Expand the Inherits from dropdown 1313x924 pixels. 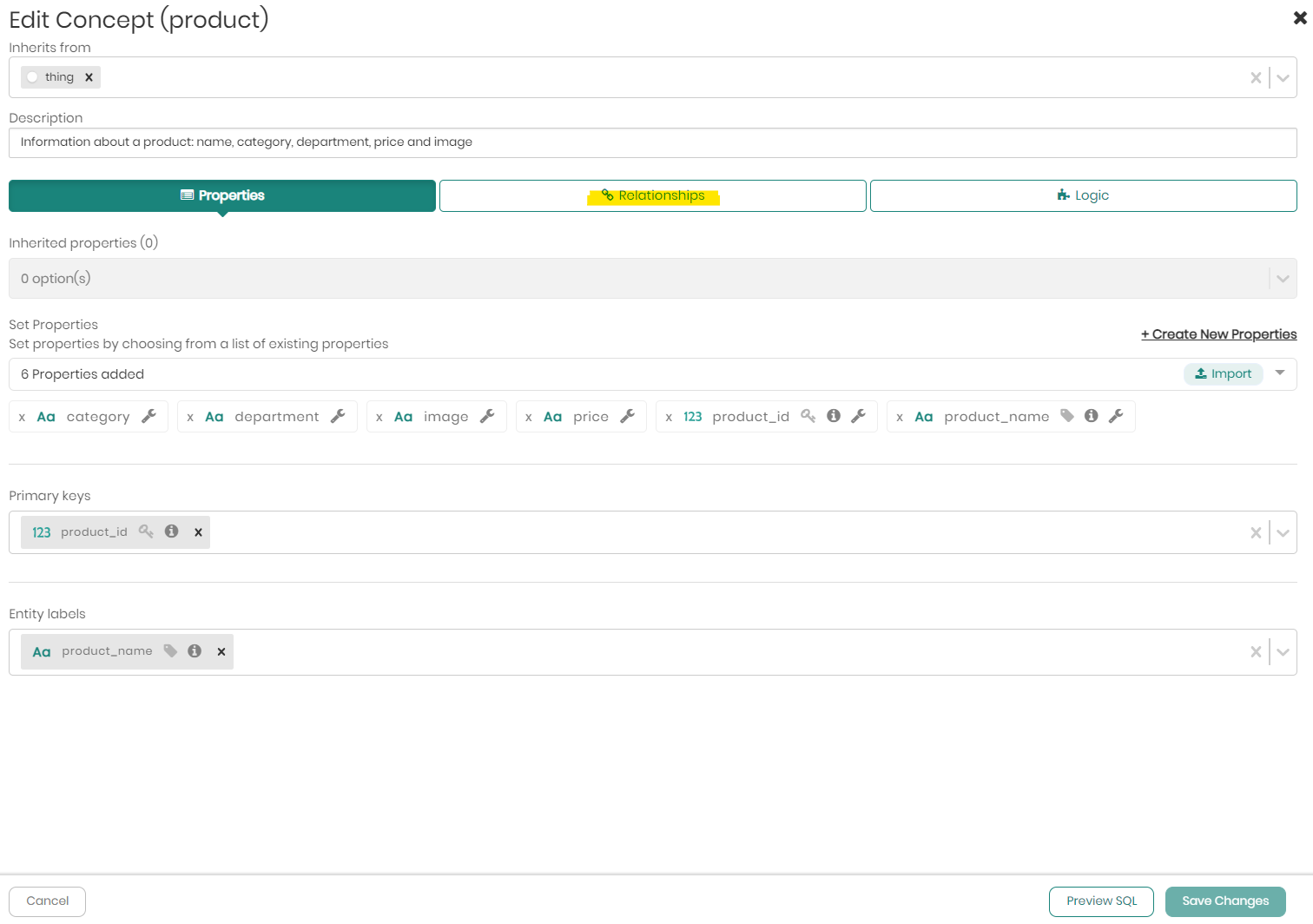coord(1283,78)
